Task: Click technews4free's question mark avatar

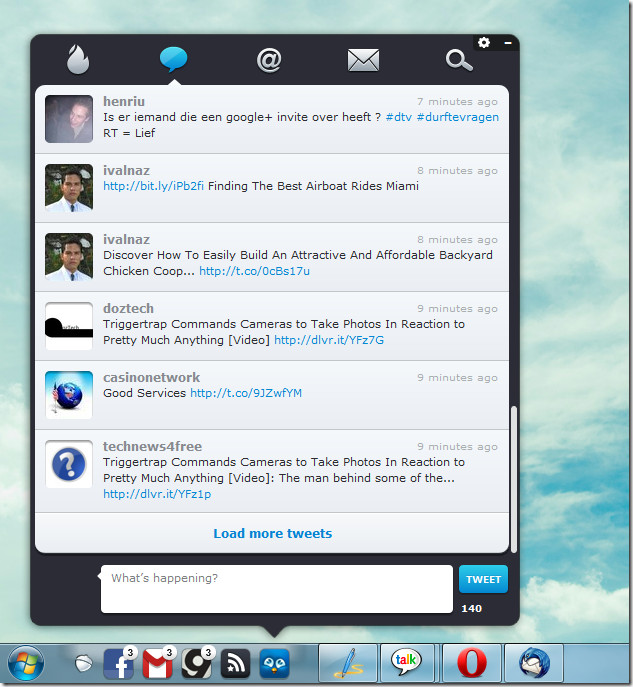Action: coord(69,464)
